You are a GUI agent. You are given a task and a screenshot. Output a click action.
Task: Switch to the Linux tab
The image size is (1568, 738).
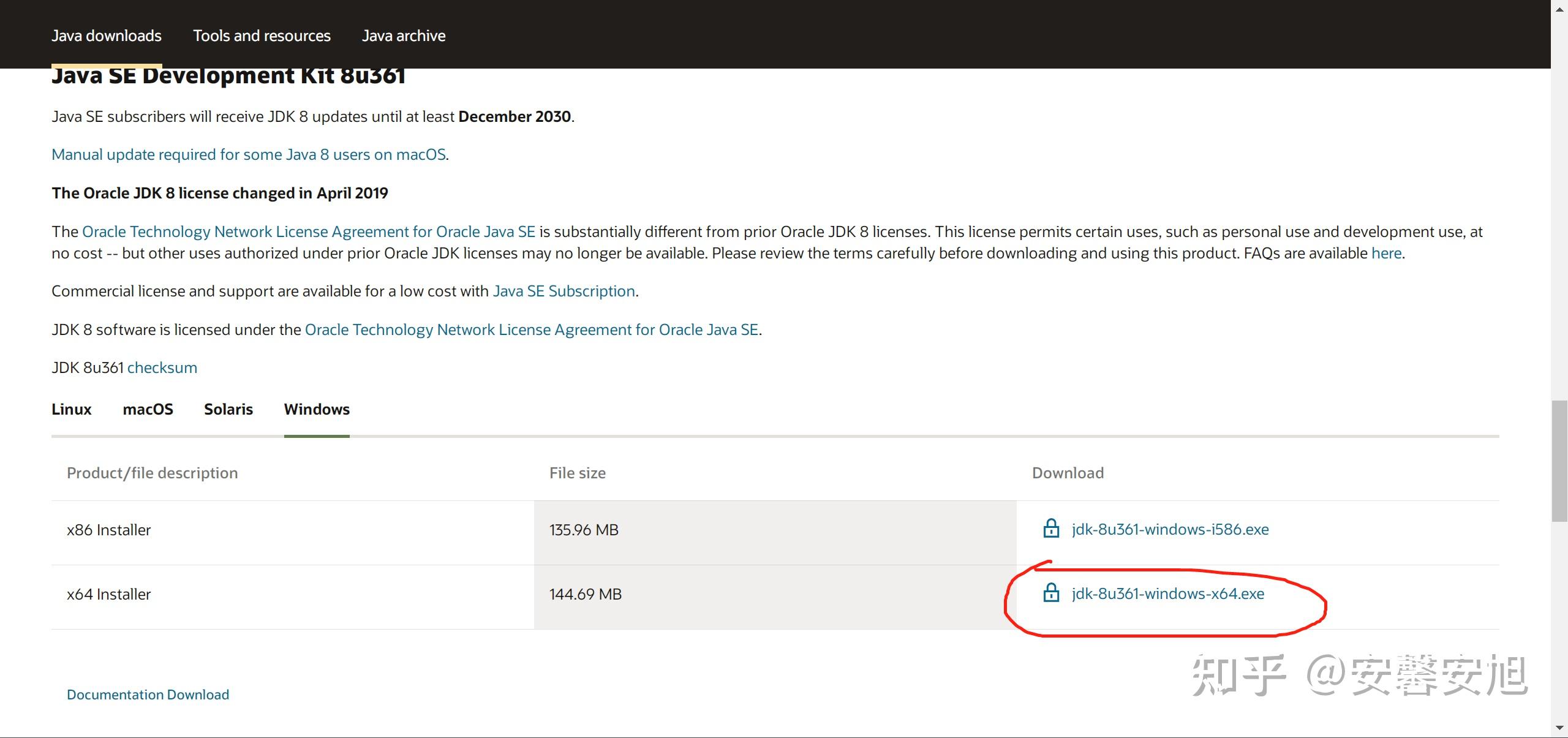tap(71, 409)
